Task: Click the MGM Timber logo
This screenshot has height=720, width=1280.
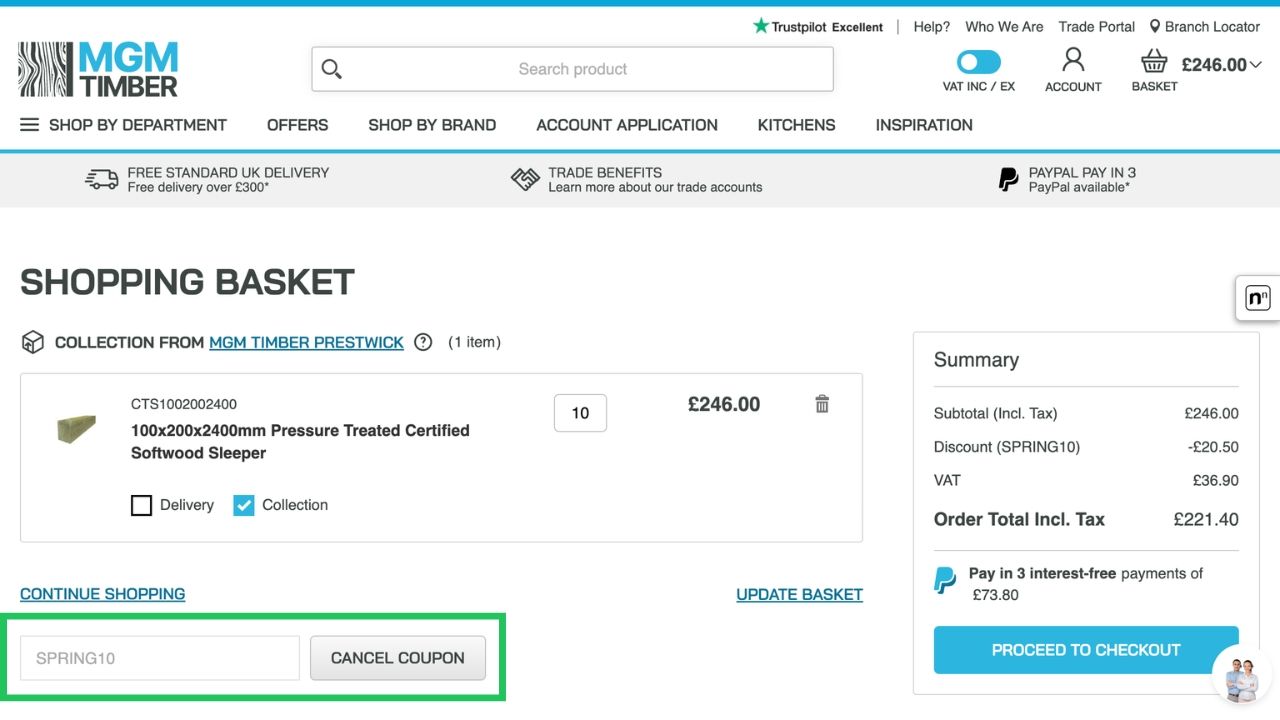Action: coord(98,69)
